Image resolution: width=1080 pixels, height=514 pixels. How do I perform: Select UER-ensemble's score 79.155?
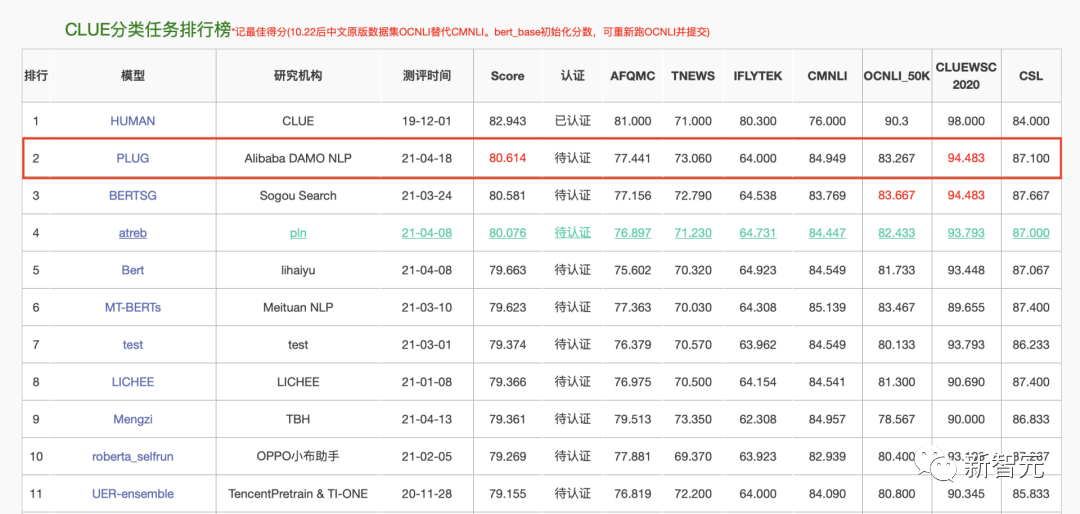point(508,493)
